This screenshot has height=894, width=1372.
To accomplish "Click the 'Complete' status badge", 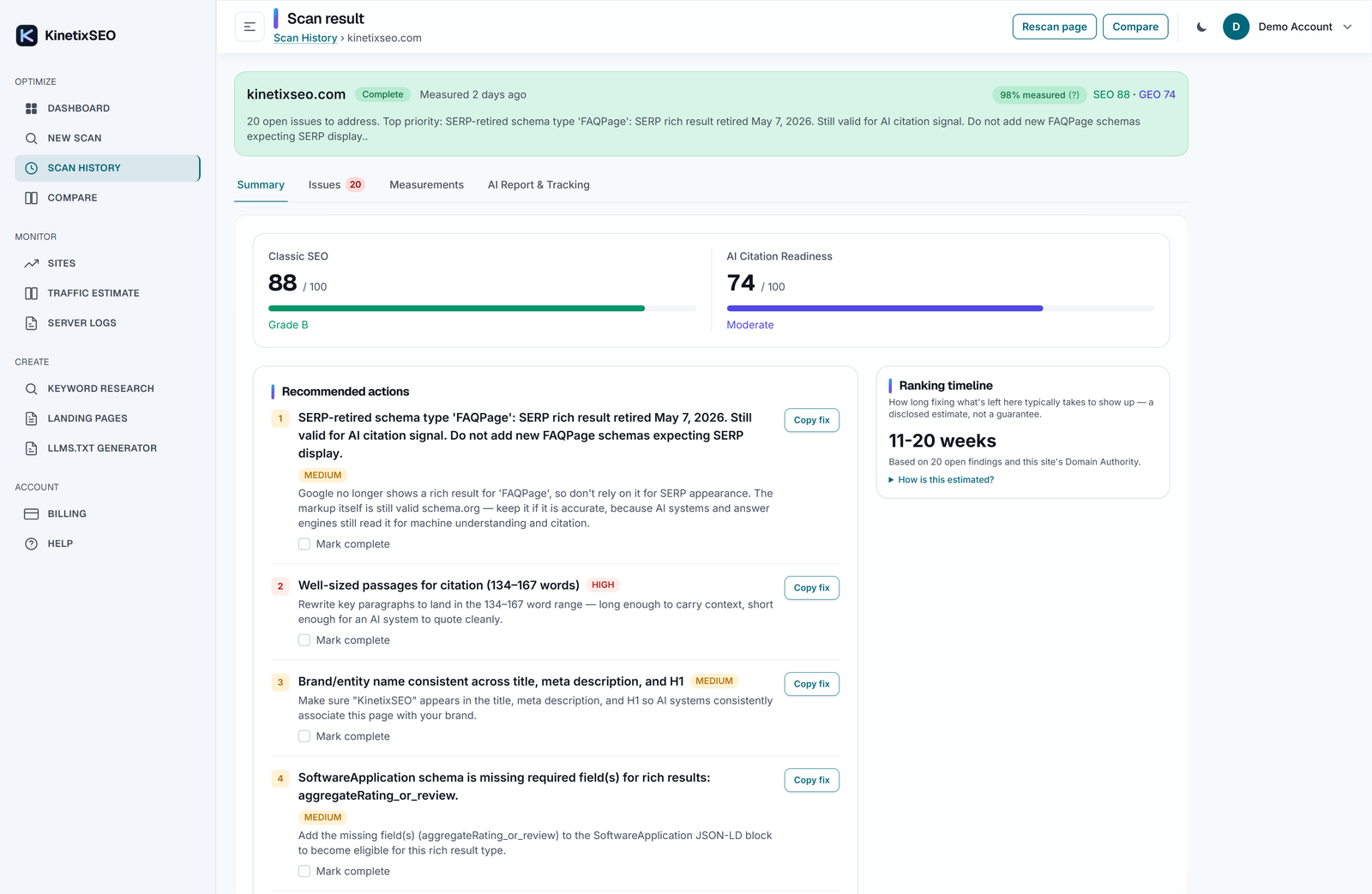I will 382,95.
